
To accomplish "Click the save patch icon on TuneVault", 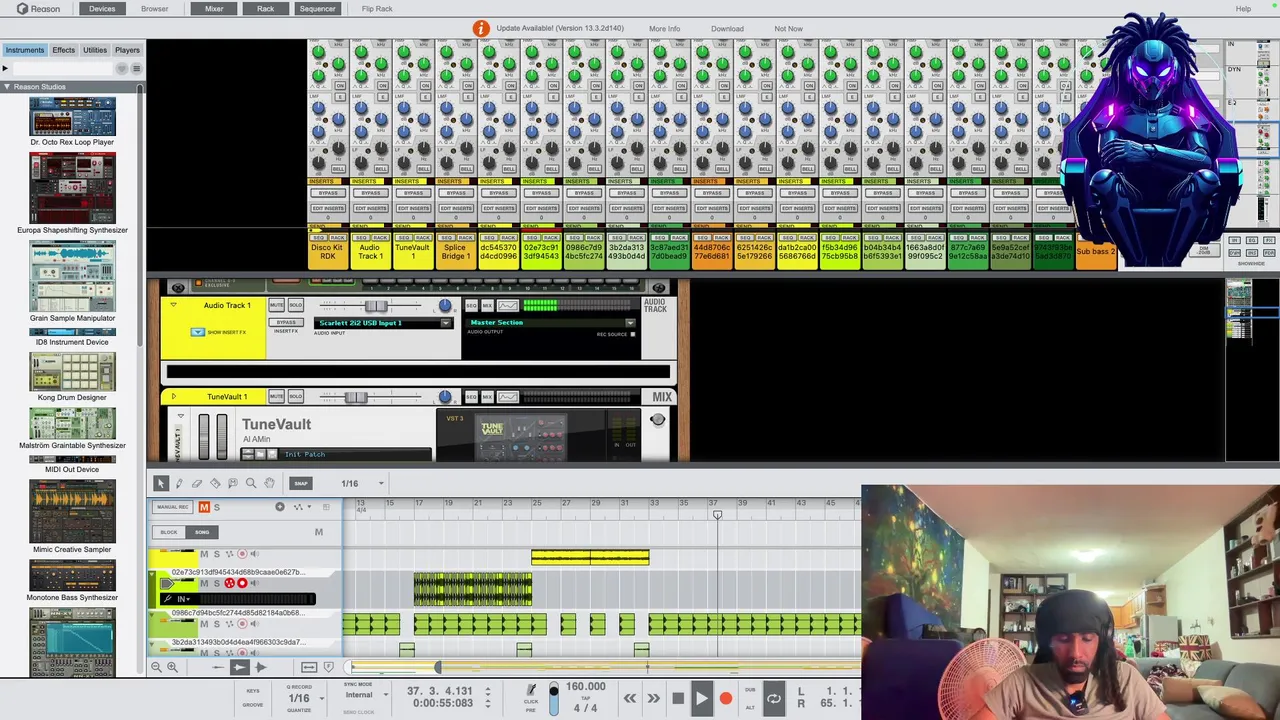I will click(270, 454).
